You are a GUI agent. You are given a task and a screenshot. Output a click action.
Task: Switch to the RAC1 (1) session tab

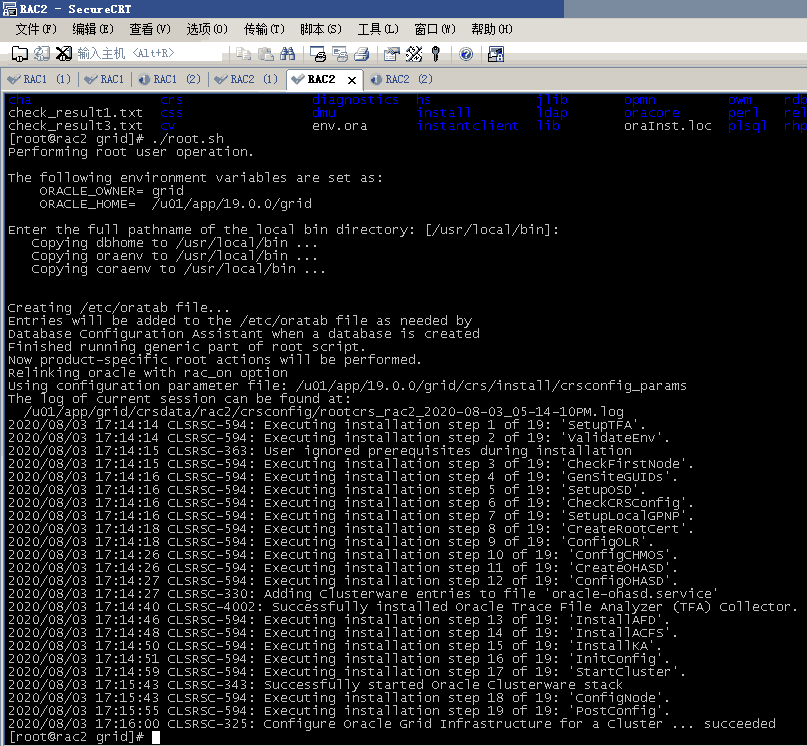point(40,79)
